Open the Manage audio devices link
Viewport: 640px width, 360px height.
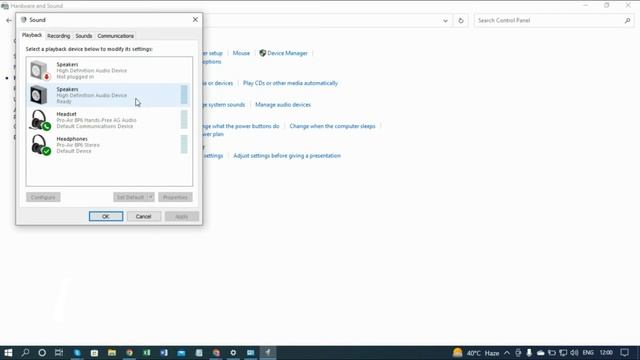[283, 104]
